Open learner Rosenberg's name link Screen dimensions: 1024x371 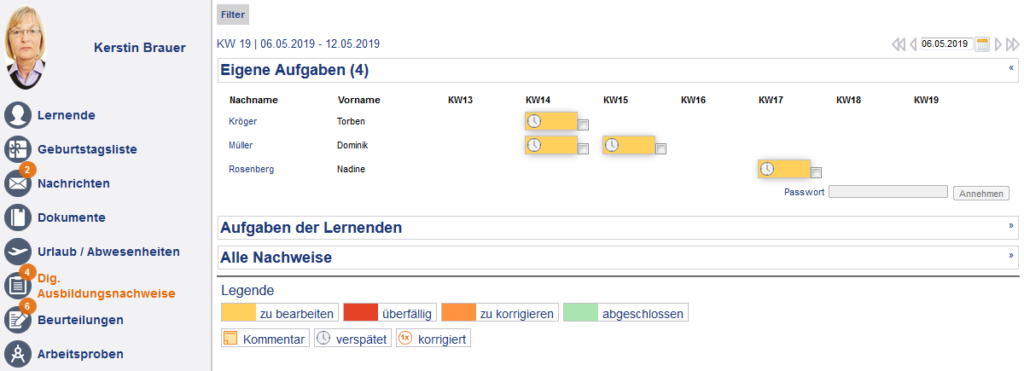coord(251,169)
